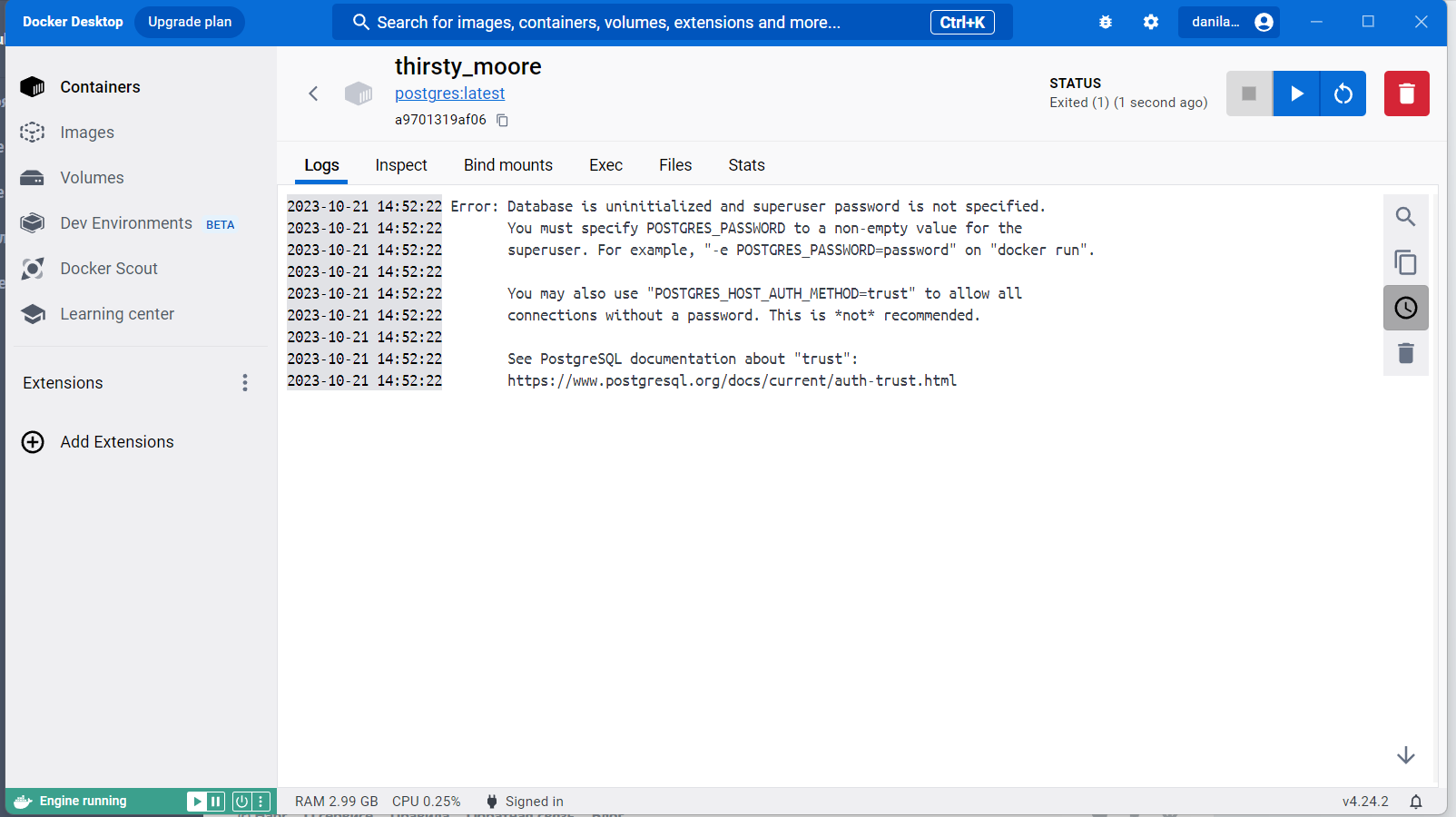Click the thirsty_moore container title
This screenshot has height=817, width=1456.
click(467, 66)
